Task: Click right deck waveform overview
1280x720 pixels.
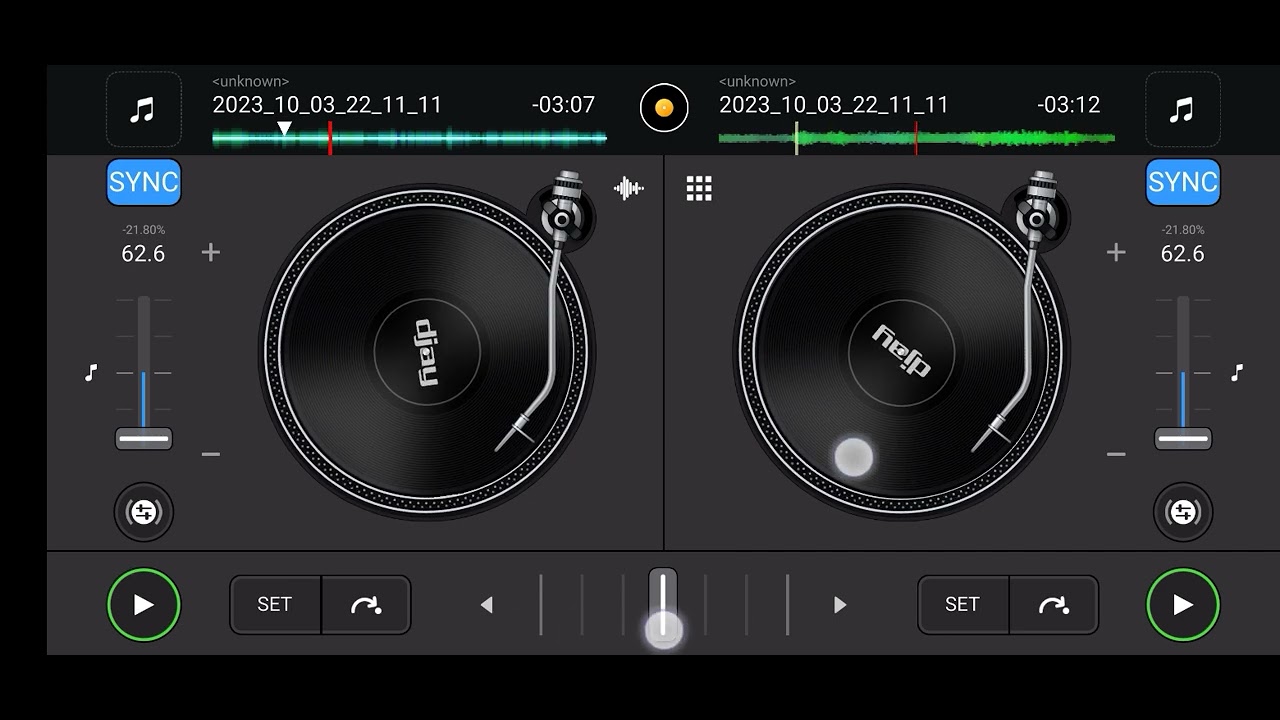Action: tap(917, 138)
